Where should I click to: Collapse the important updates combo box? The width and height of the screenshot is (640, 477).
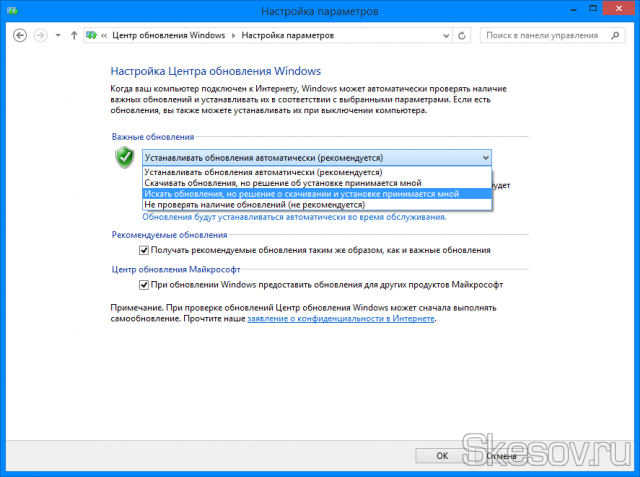click(485, 157)
